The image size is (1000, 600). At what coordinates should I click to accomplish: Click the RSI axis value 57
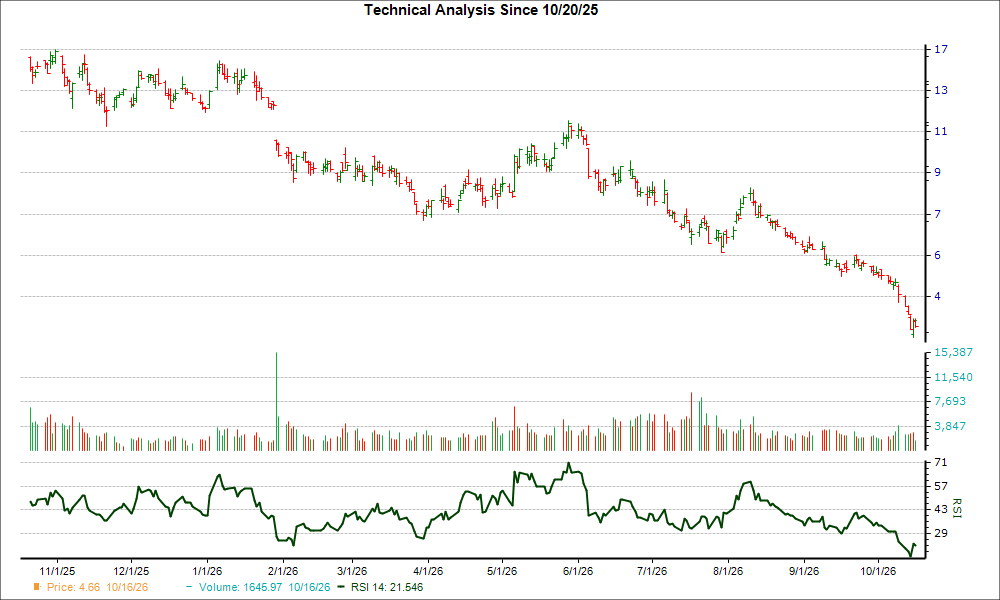[x=941, y=487]
